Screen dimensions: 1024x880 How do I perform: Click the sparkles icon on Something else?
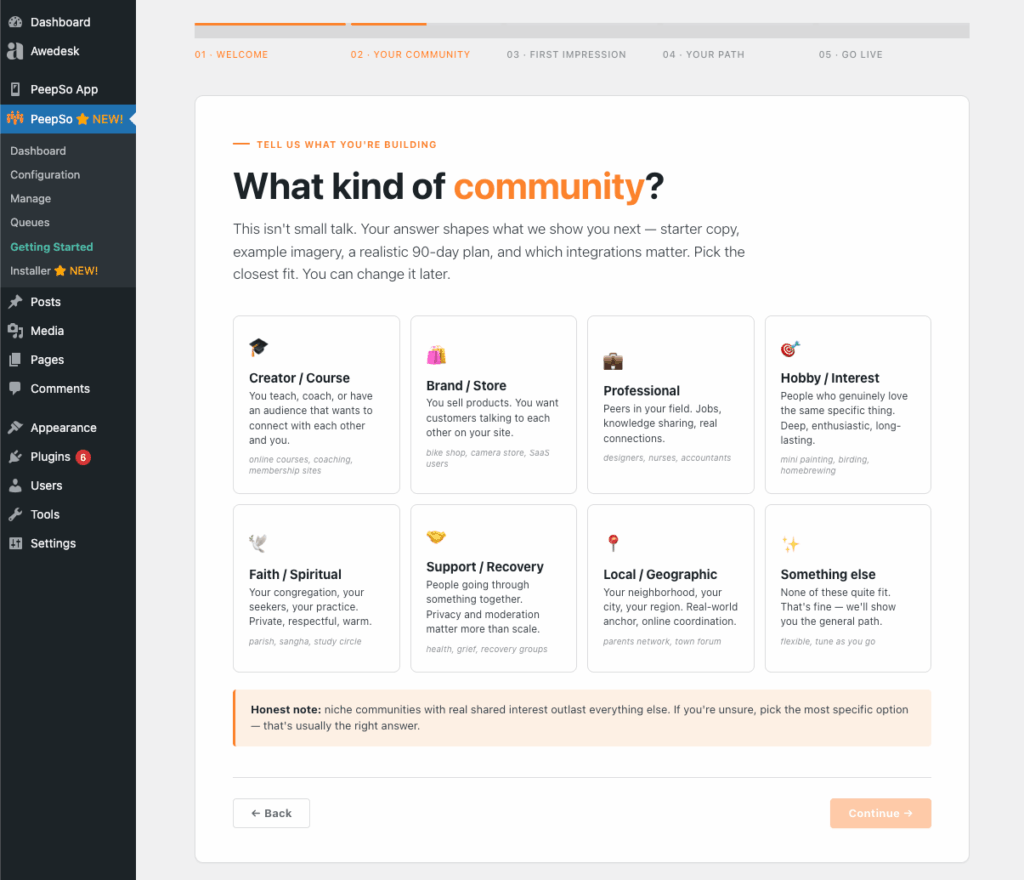[x=790, y=544]
